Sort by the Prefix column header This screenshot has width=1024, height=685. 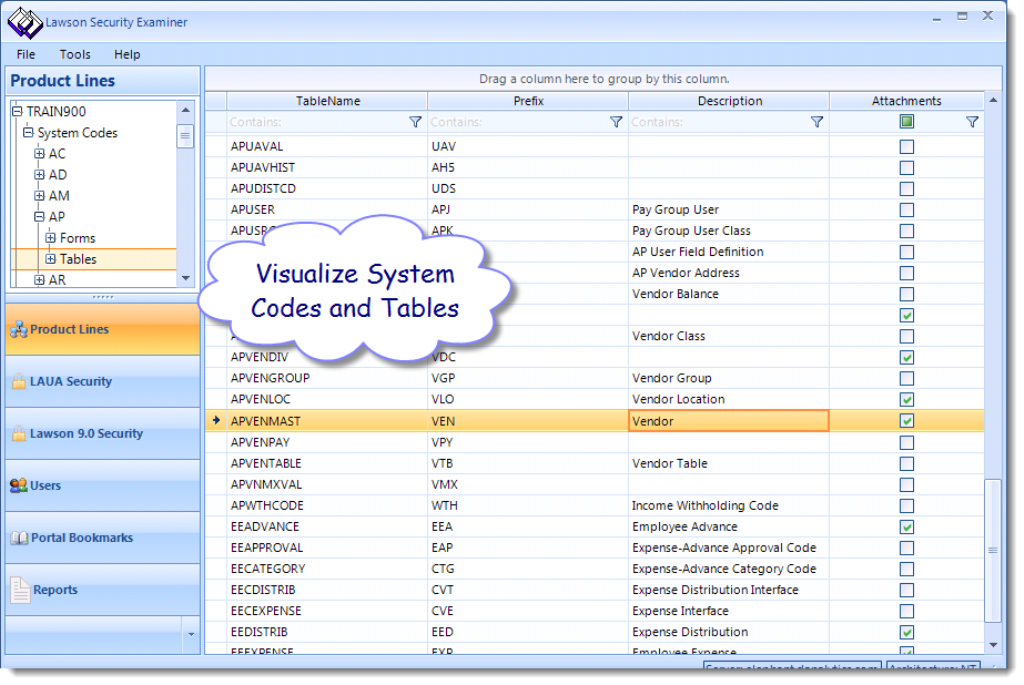tap(528, 101)
